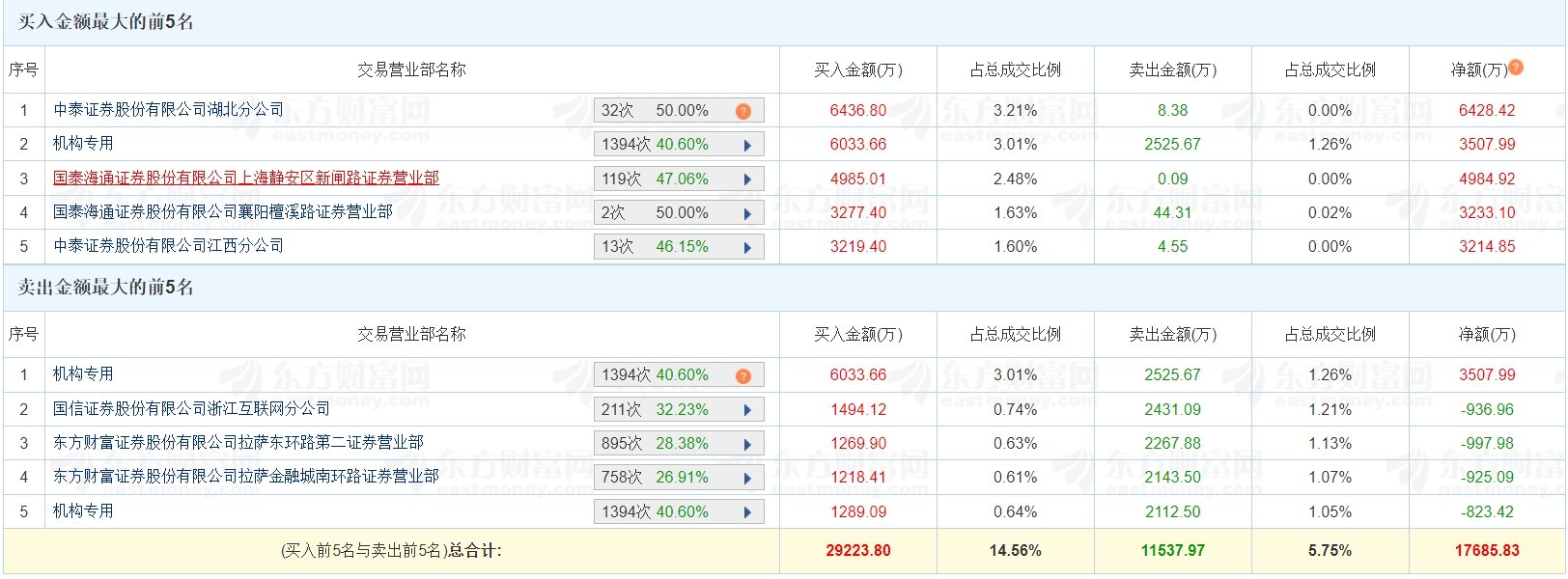Open 东方财富证券拉萨金融城南环路证券营业部 link

point(246,476)
